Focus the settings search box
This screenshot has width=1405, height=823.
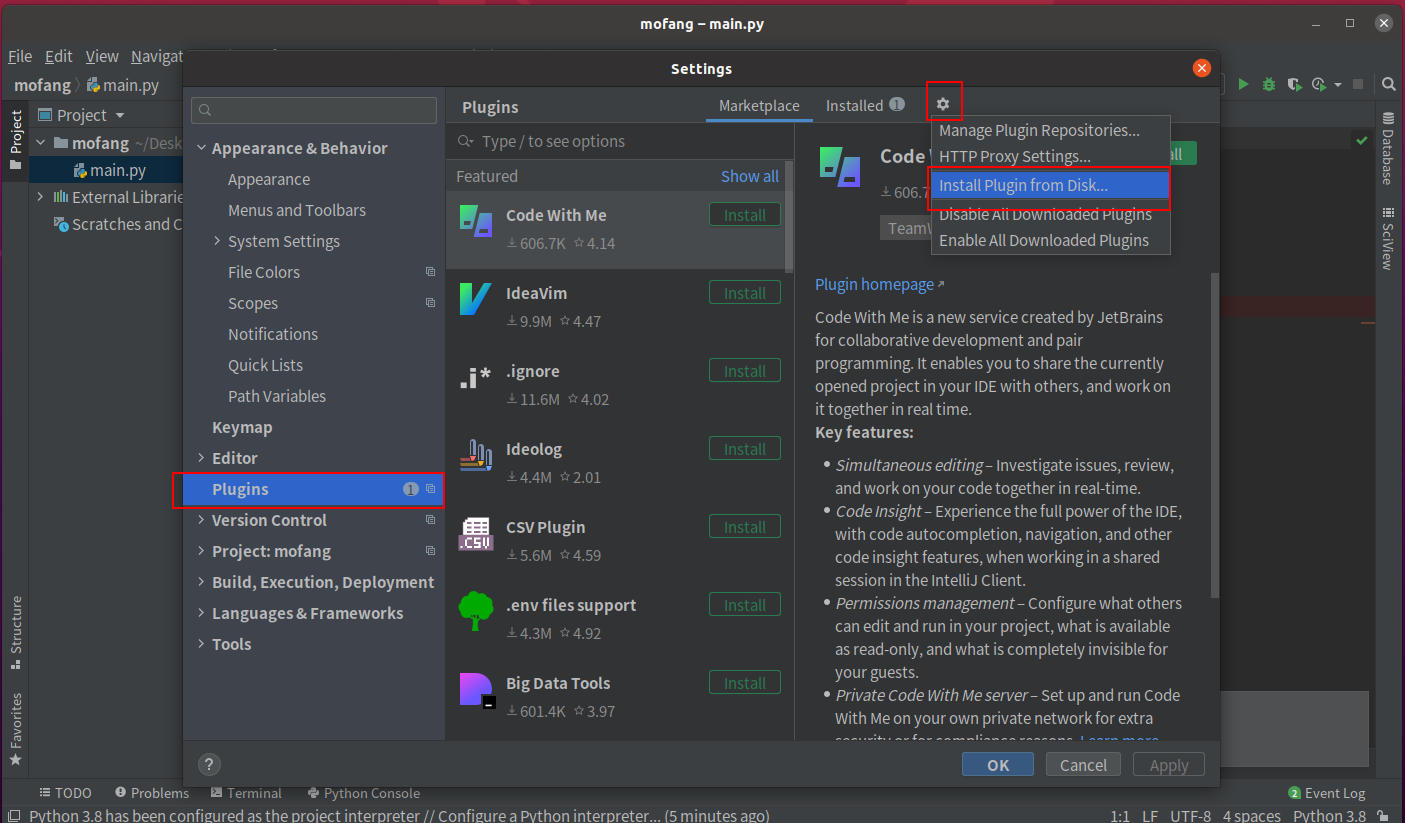314,110
